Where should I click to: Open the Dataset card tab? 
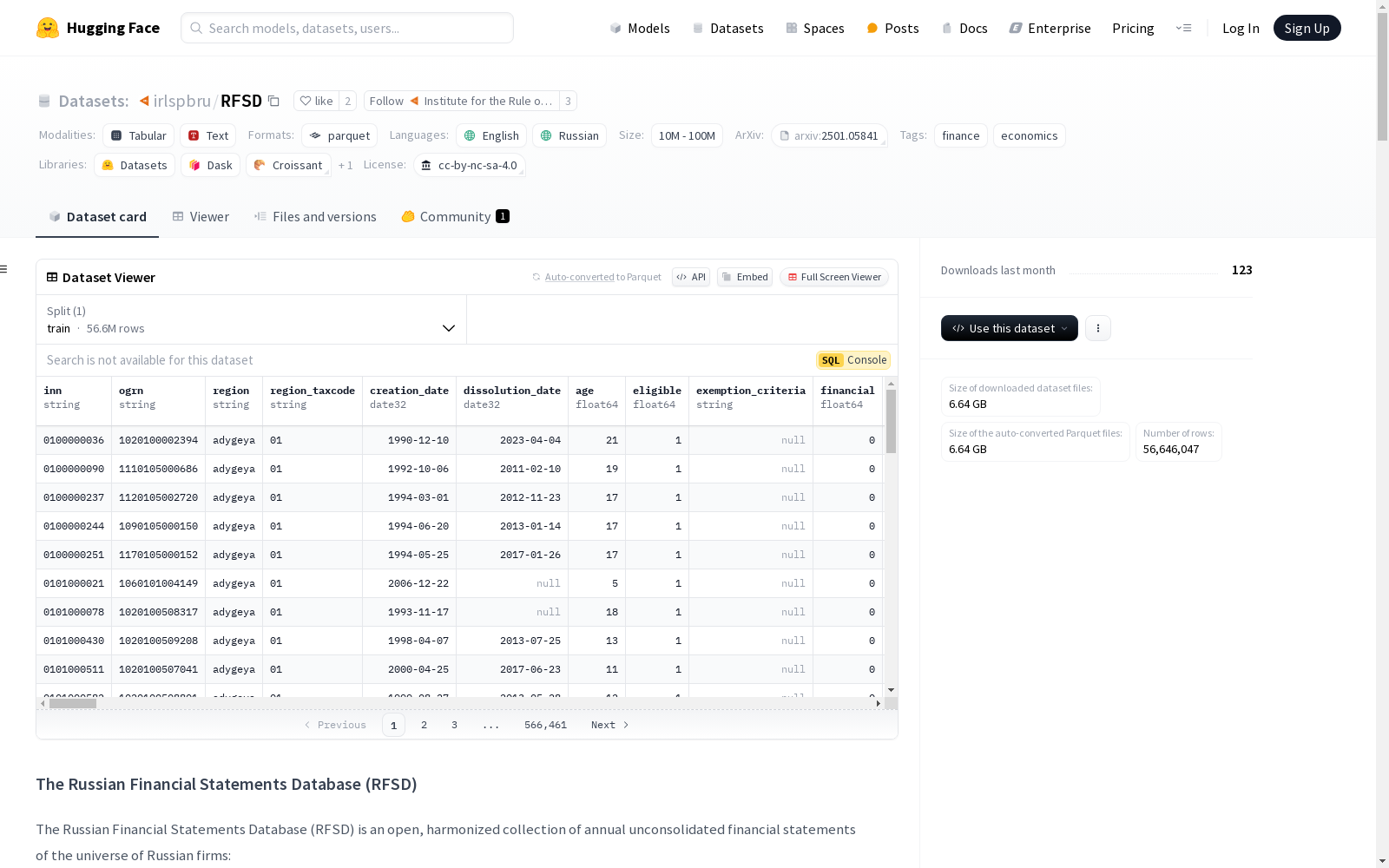(97, 217)
